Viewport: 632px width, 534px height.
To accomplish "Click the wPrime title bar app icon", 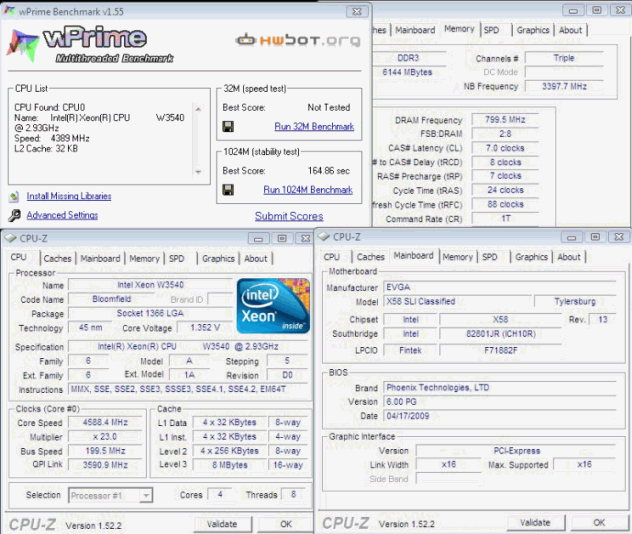I will pyautogui.click(x=9, y=11).
